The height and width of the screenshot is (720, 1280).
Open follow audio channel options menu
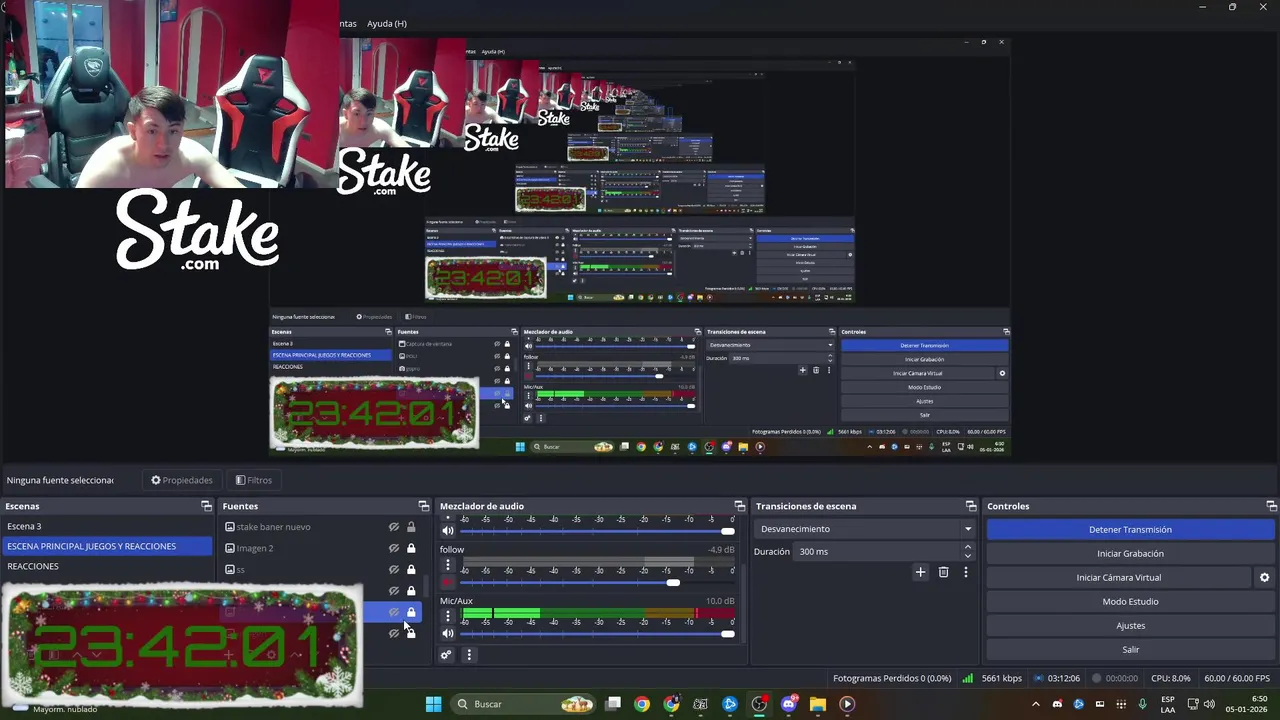click(x=447, y=565)
